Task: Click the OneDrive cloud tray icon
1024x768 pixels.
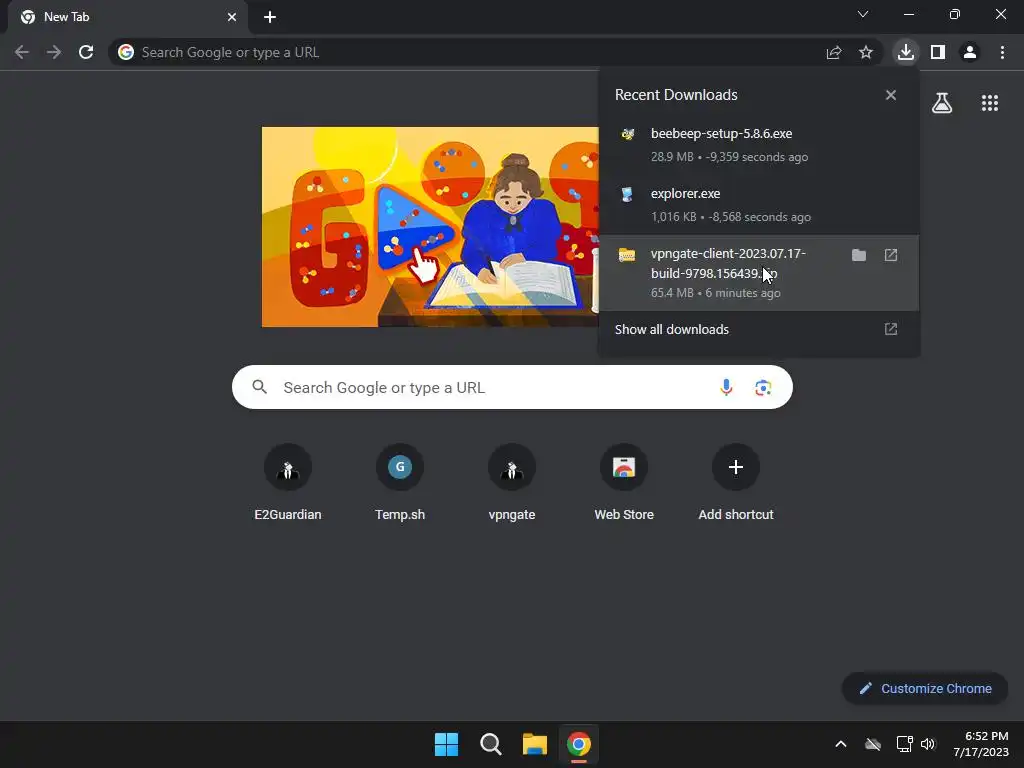Action: [873, 744]
